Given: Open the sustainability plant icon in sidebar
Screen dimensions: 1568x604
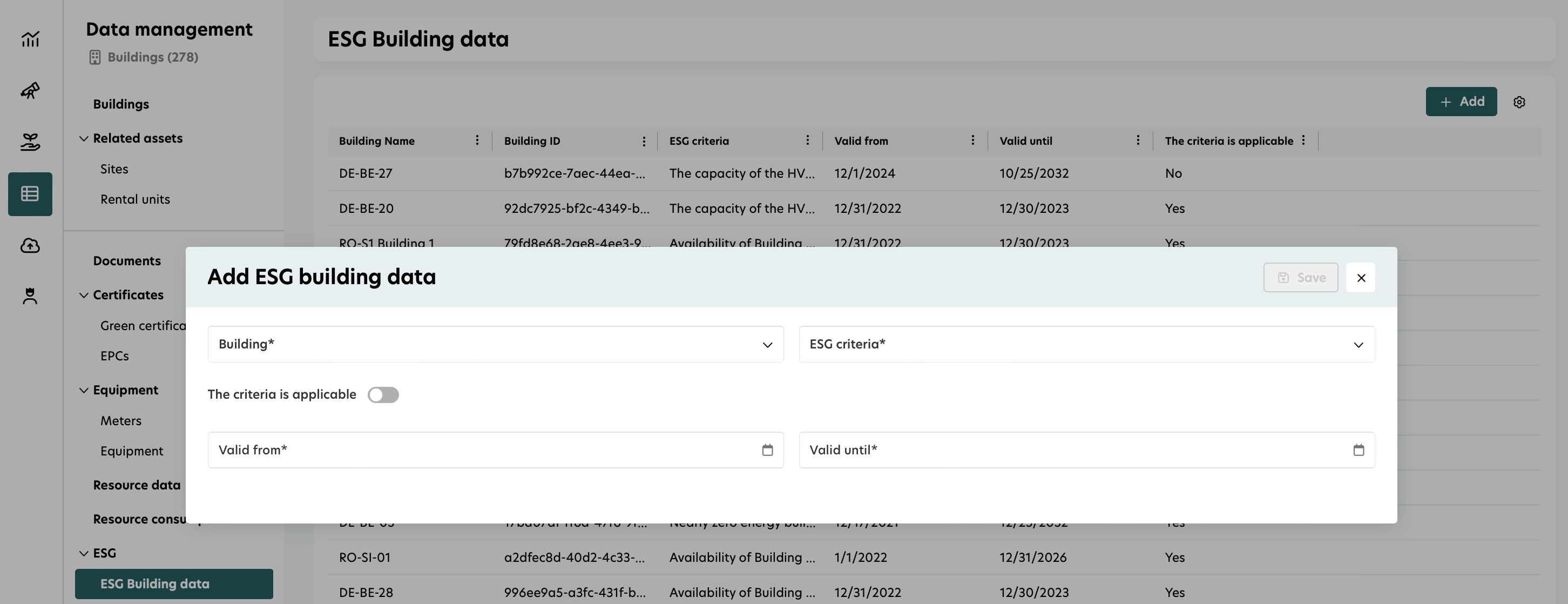Looking at the screenshot, I should [x=30, y=143].
